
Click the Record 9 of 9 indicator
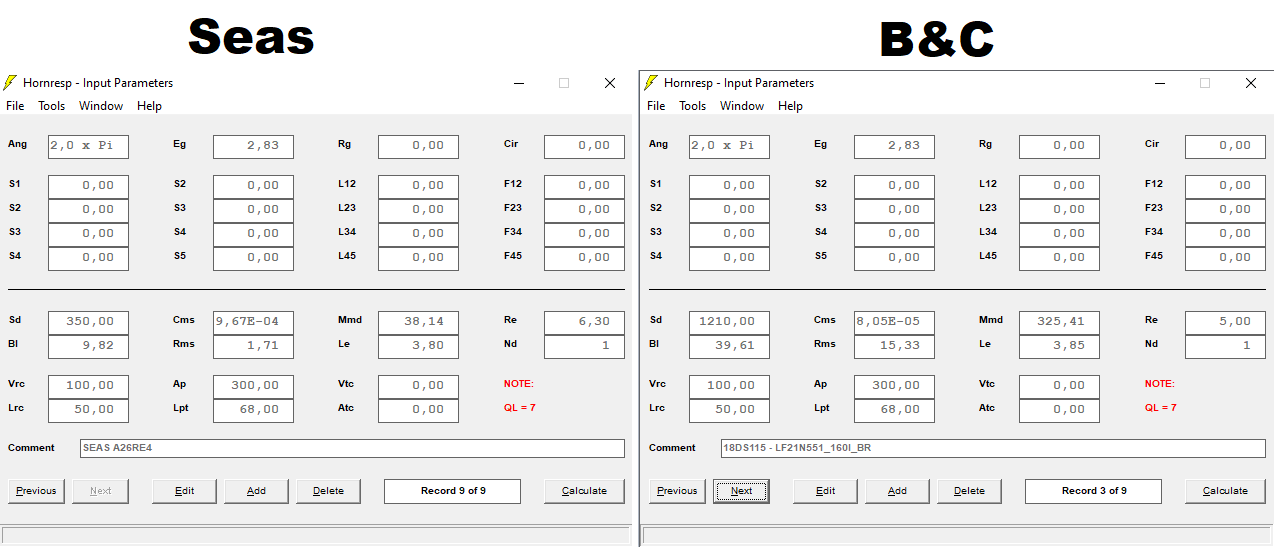[452, 491]
